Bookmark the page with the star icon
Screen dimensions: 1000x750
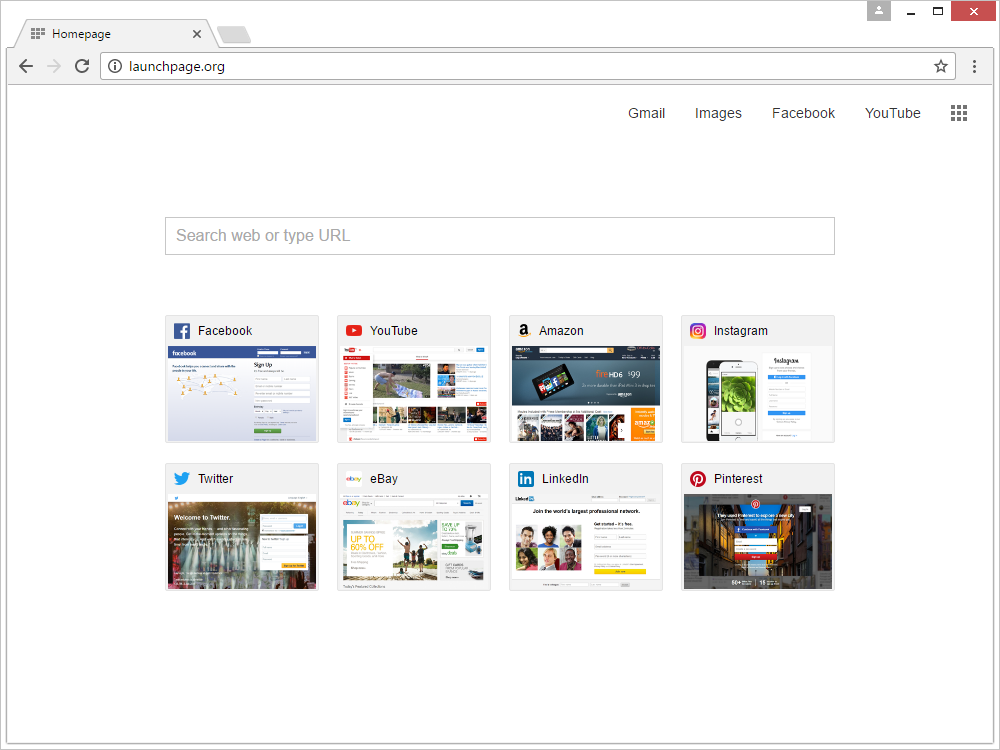pyautogui.click(x=940, y=66)
